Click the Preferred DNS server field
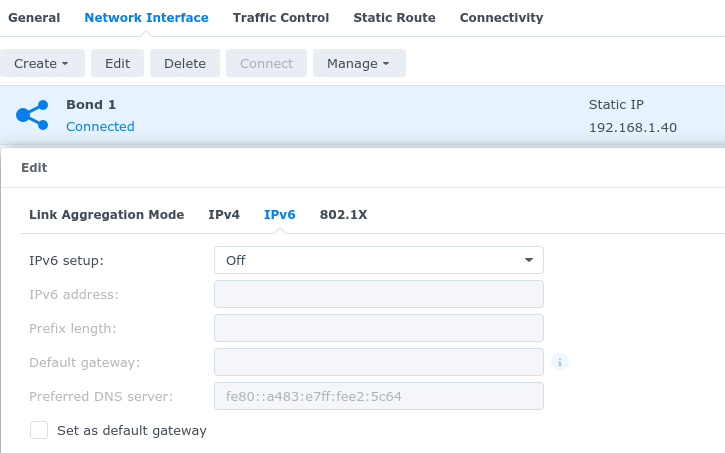Image resolution: width=725 pixels, height=453 pixels. coord(378,396)
